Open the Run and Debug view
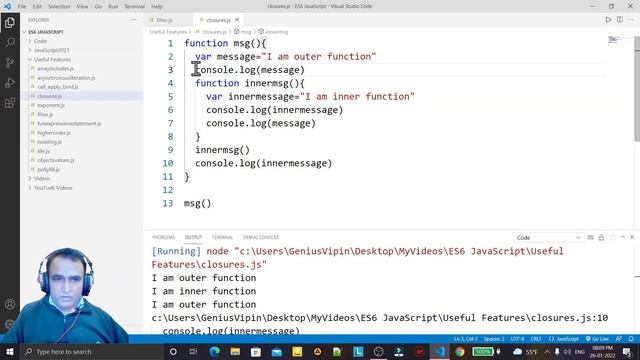640x360 pixels. point(10,82)
